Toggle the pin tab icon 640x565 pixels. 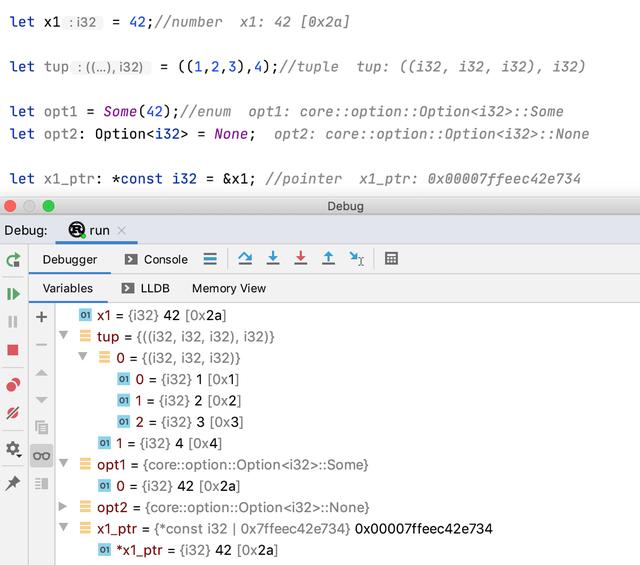point(13,483)
